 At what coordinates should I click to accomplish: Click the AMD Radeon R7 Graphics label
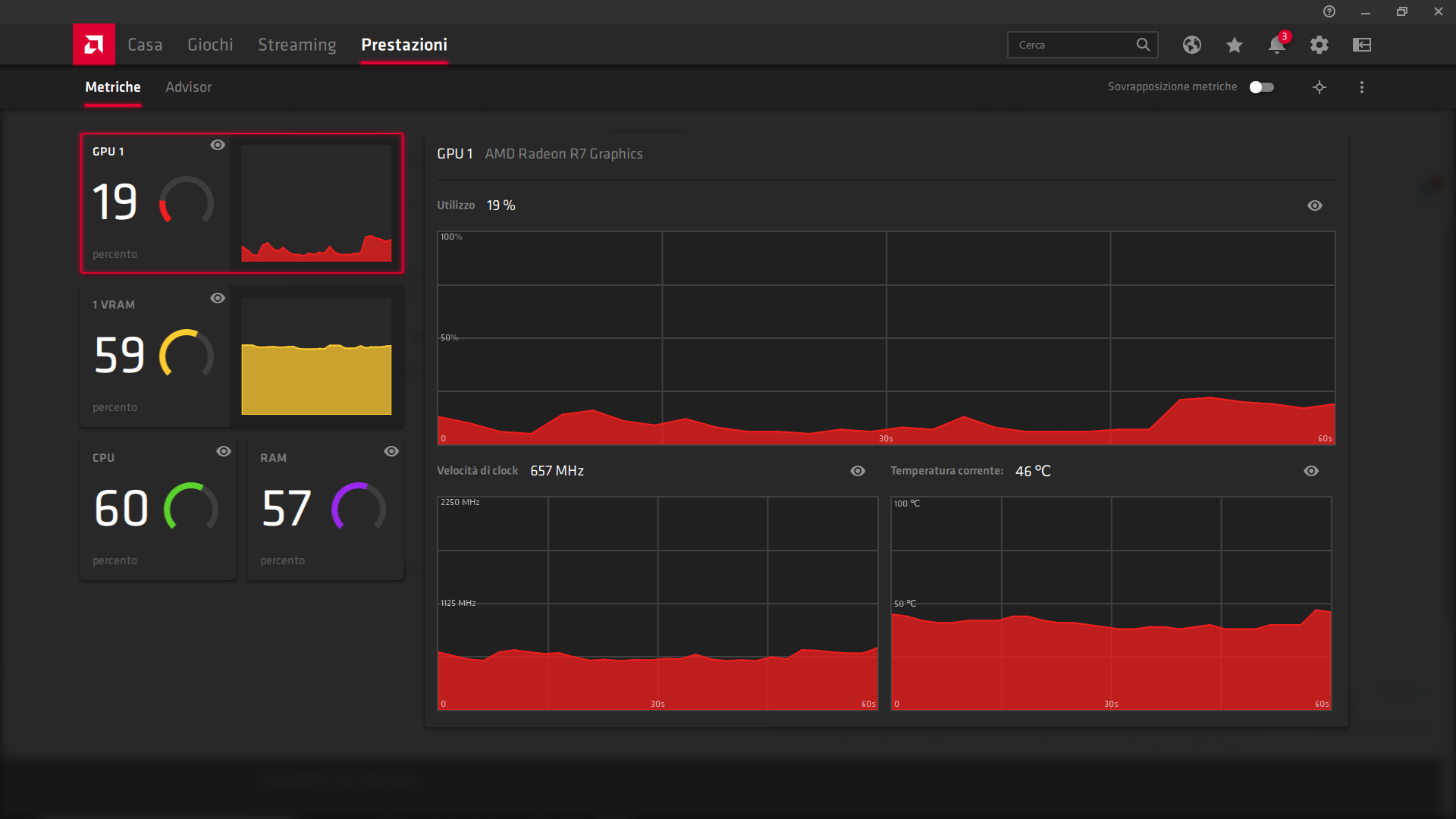[x=563, y=154]
